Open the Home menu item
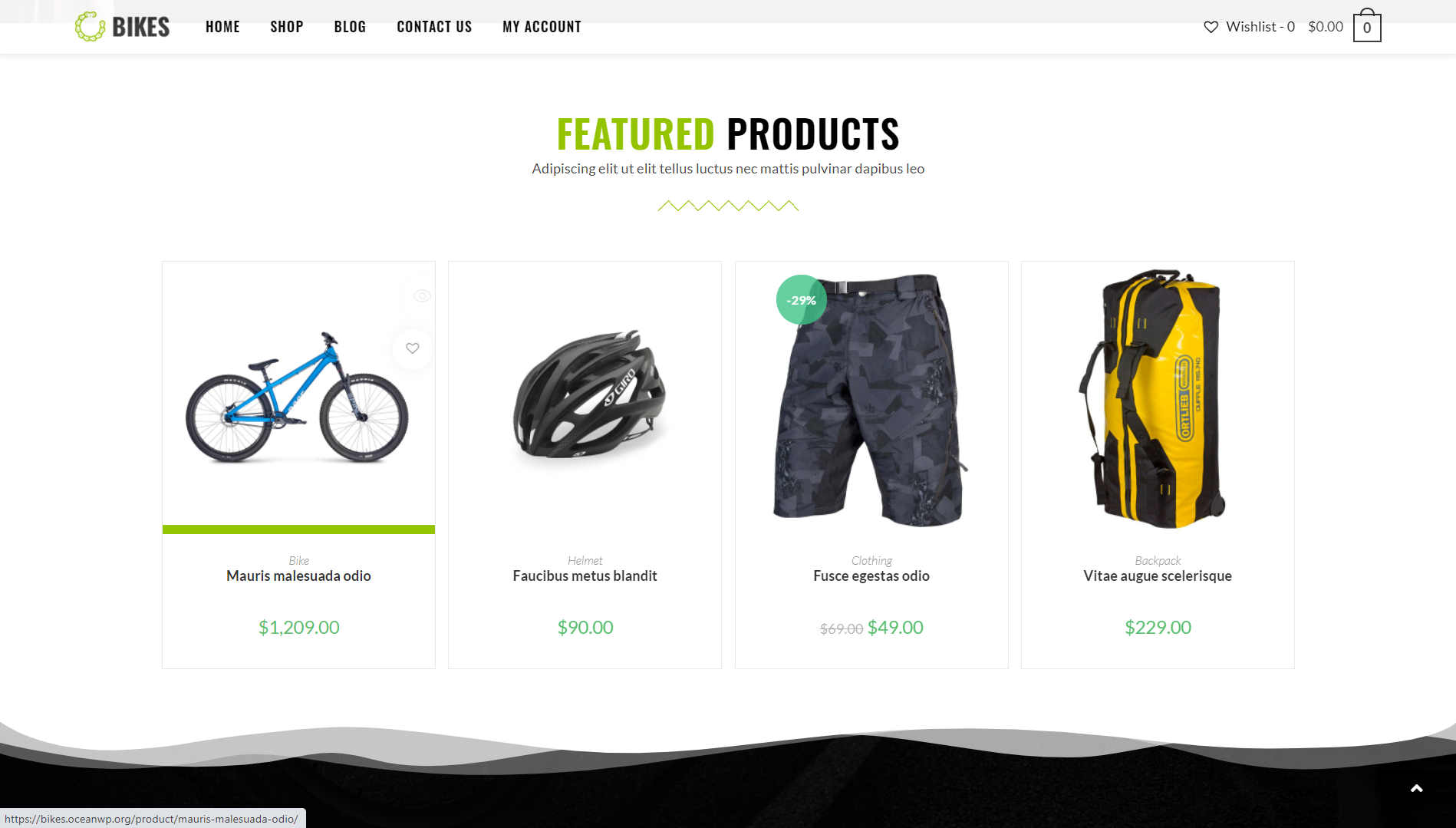1456x828 pixels. pos(222,27)
